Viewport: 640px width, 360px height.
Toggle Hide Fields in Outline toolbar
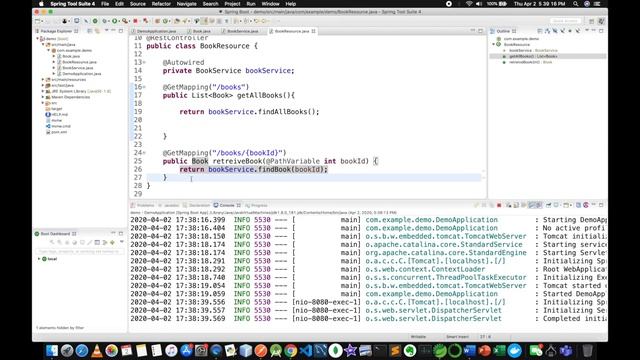(555, 31)
